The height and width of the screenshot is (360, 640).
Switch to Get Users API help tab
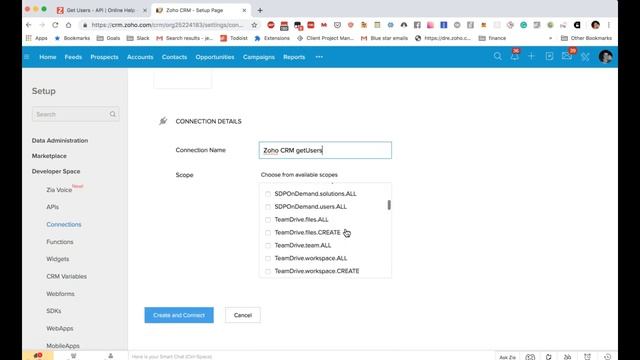pos(100,10)
